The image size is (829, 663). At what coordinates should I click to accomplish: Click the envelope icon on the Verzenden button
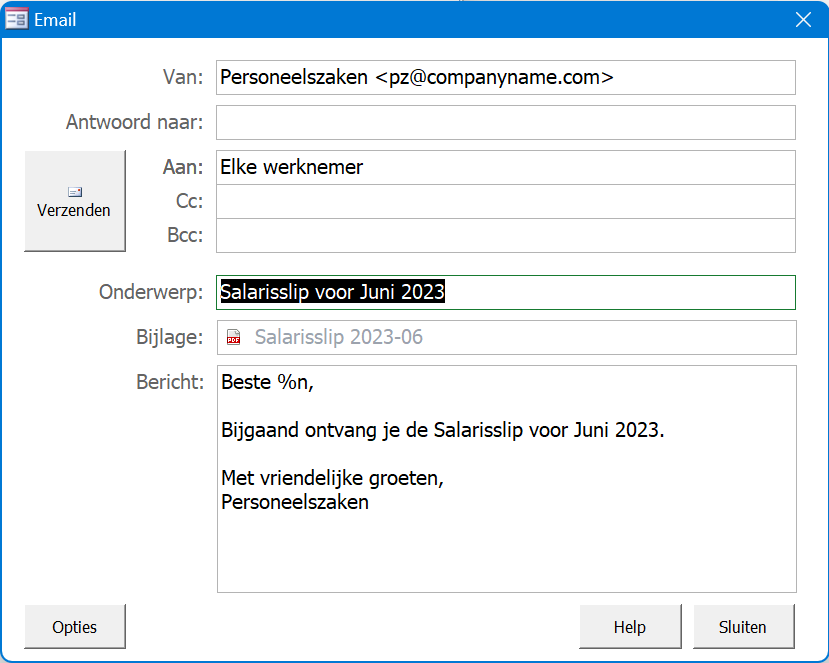pos(75,191)
